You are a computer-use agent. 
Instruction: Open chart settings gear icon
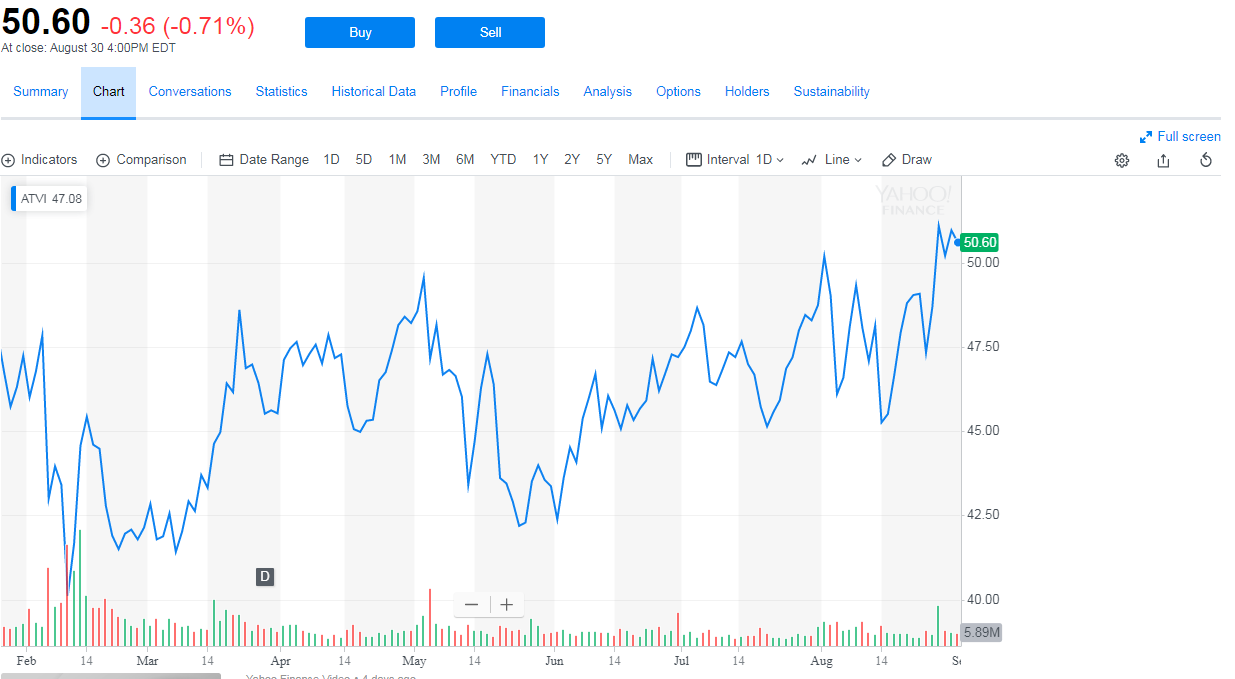click(x=1122, y=160)
